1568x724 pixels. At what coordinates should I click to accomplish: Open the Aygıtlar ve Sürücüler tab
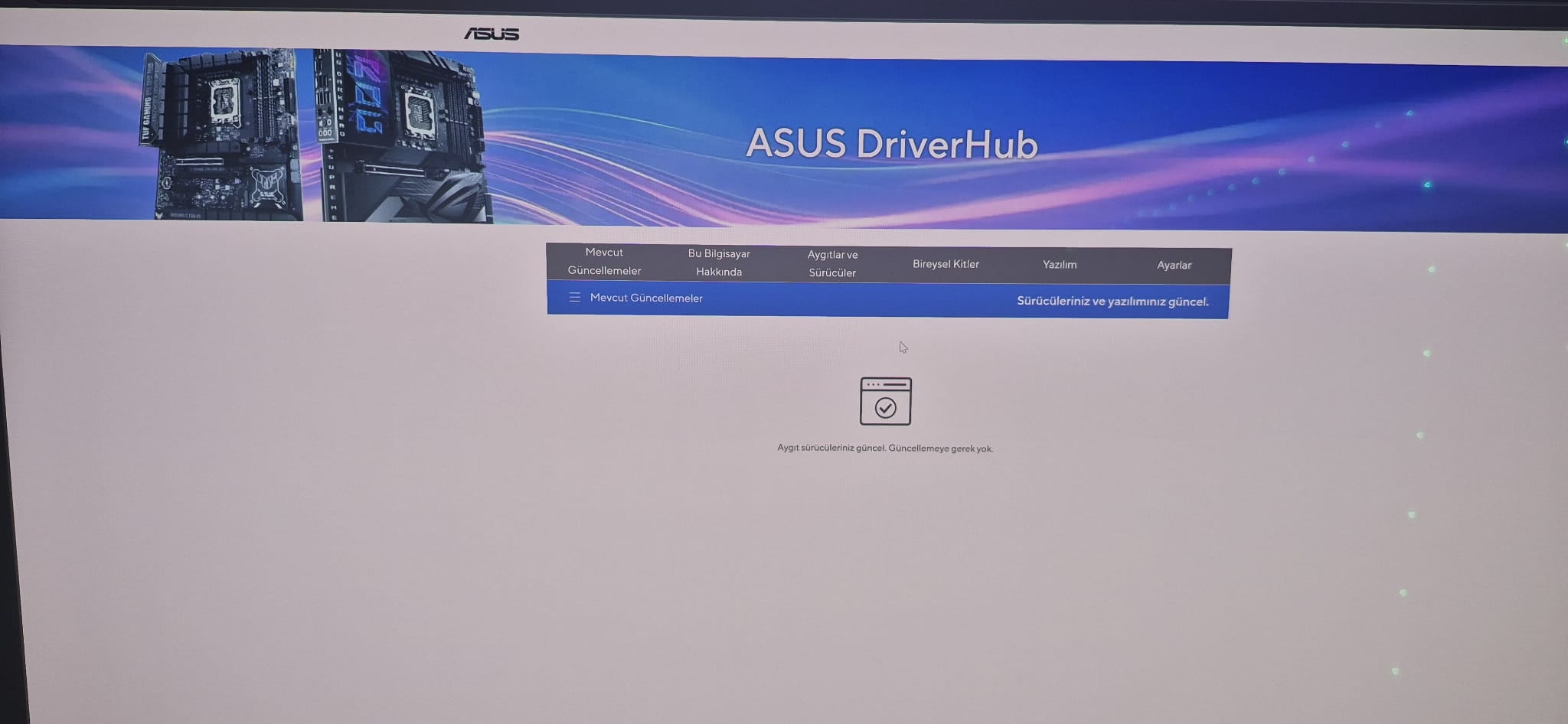pos(832,263)
